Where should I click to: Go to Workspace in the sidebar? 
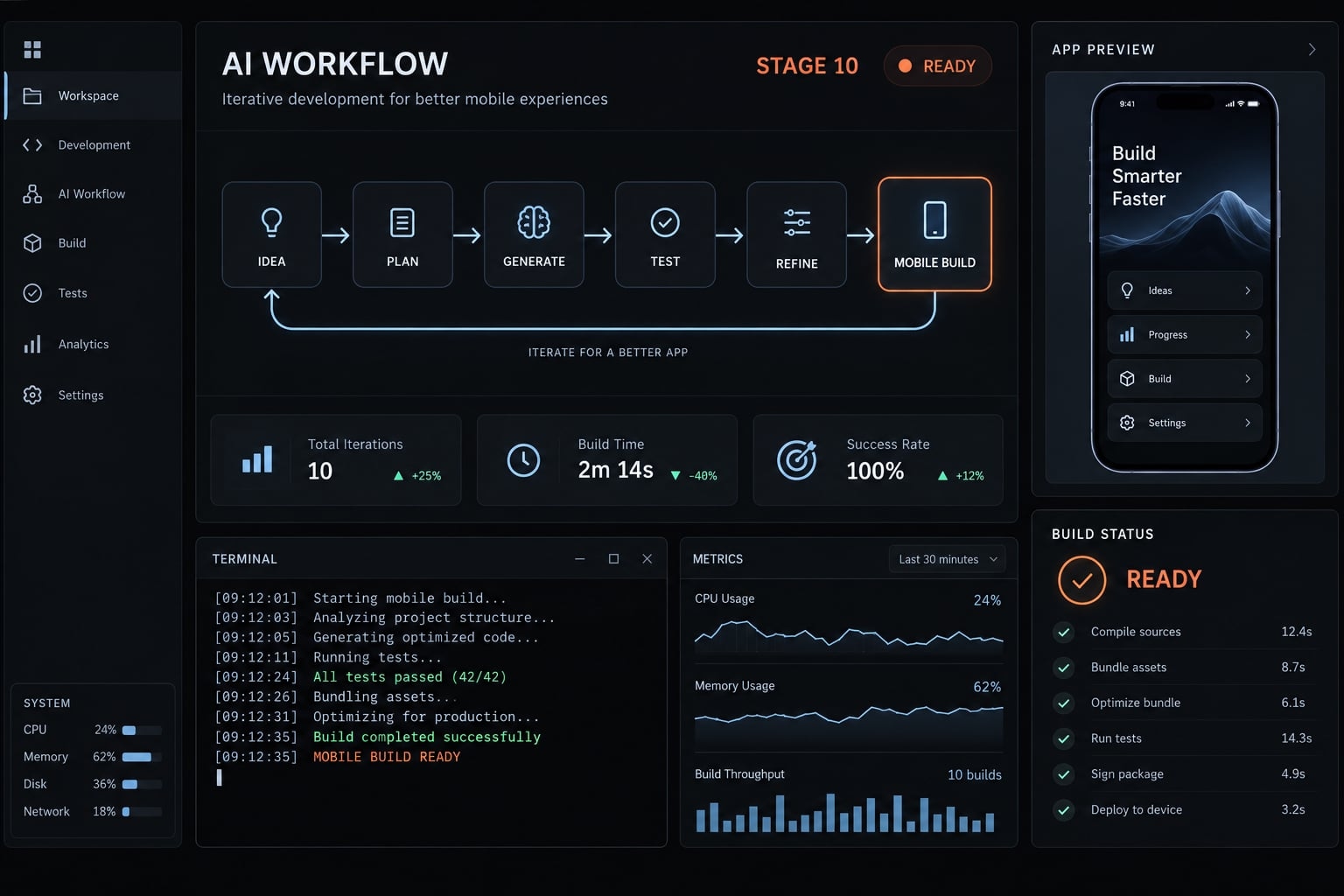pos(93,95)
